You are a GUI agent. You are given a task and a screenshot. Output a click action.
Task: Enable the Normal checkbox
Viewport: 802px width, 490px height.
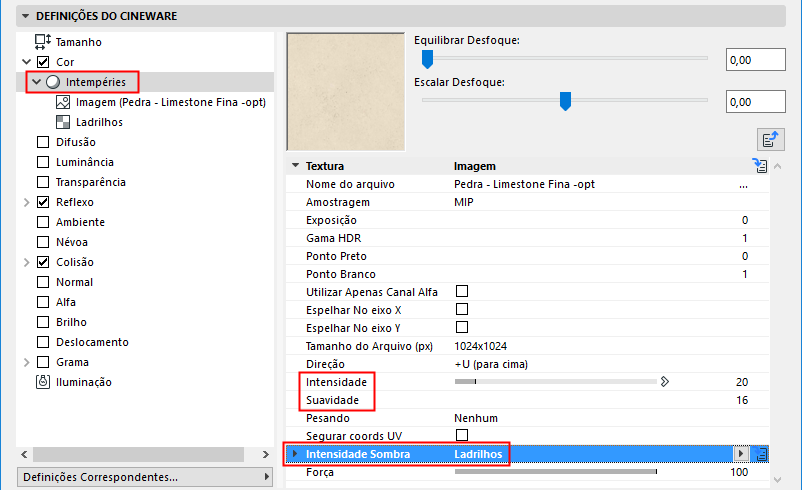tap(43, 282)
